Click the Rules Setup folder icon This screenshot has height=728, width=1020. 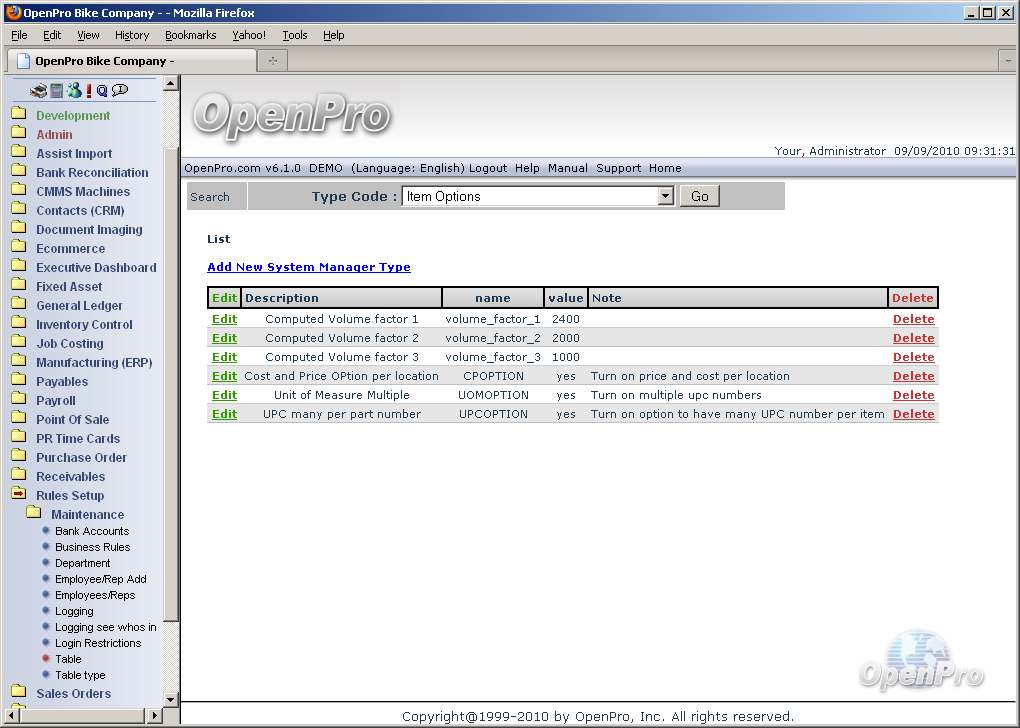click(18, 495)
